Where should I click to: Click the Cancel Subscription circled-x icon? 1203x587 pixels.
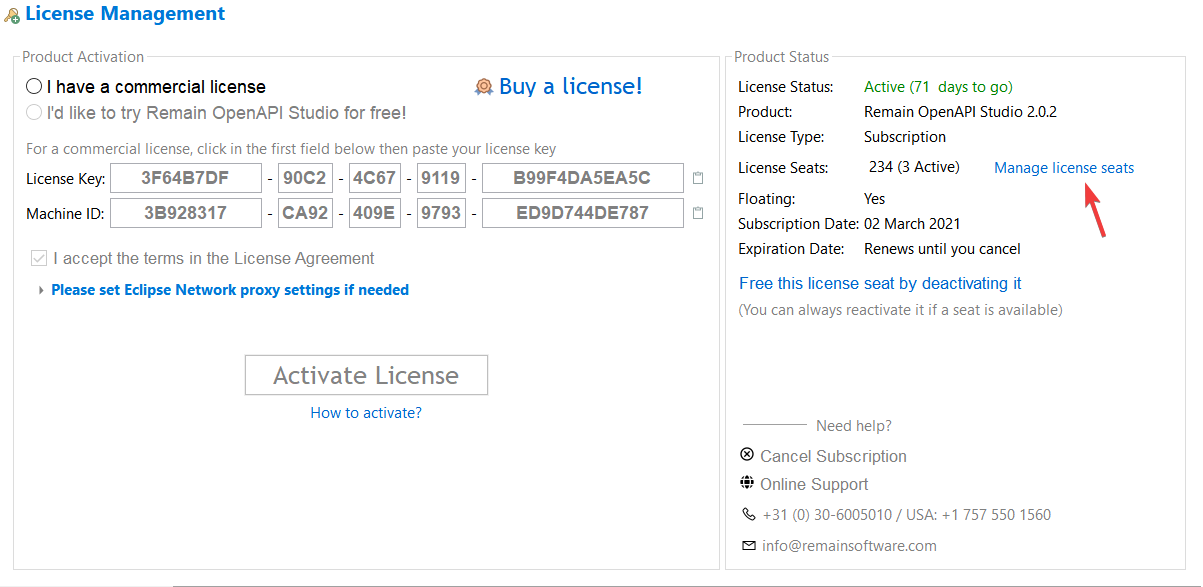pos(747,455)
